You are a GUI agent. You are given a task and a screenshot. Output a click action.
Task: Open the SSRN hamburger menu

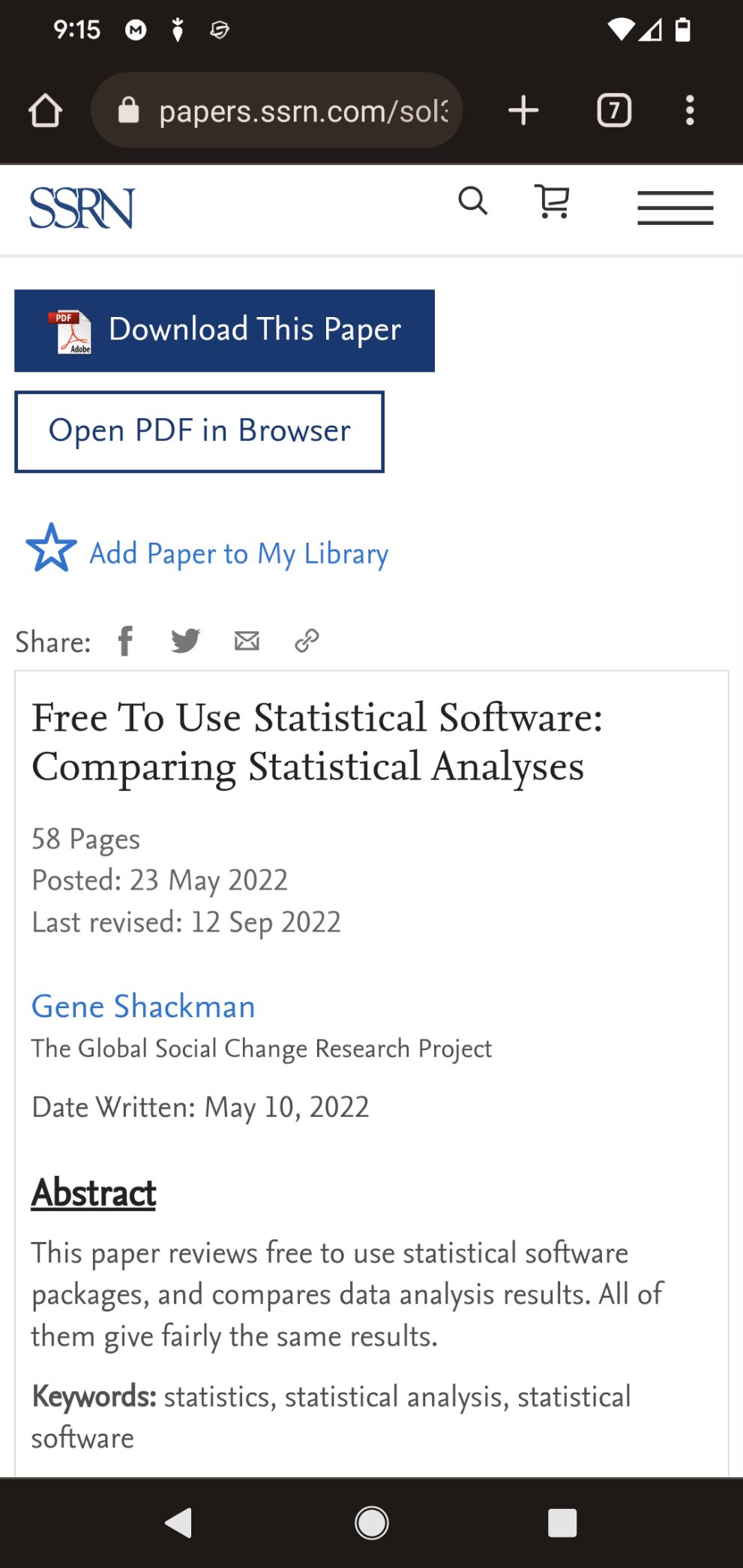pyautogui.click(x=675, y=208)
